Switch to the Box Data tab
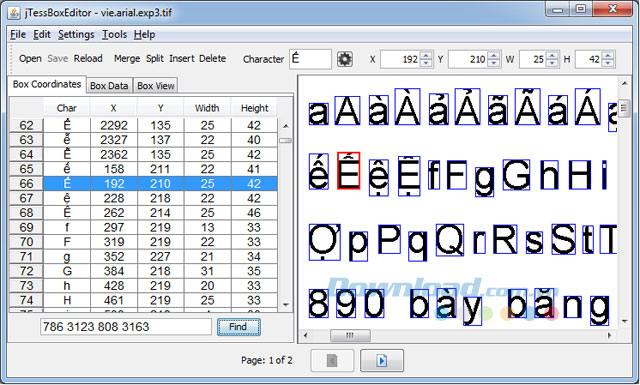 click(109, 86)
